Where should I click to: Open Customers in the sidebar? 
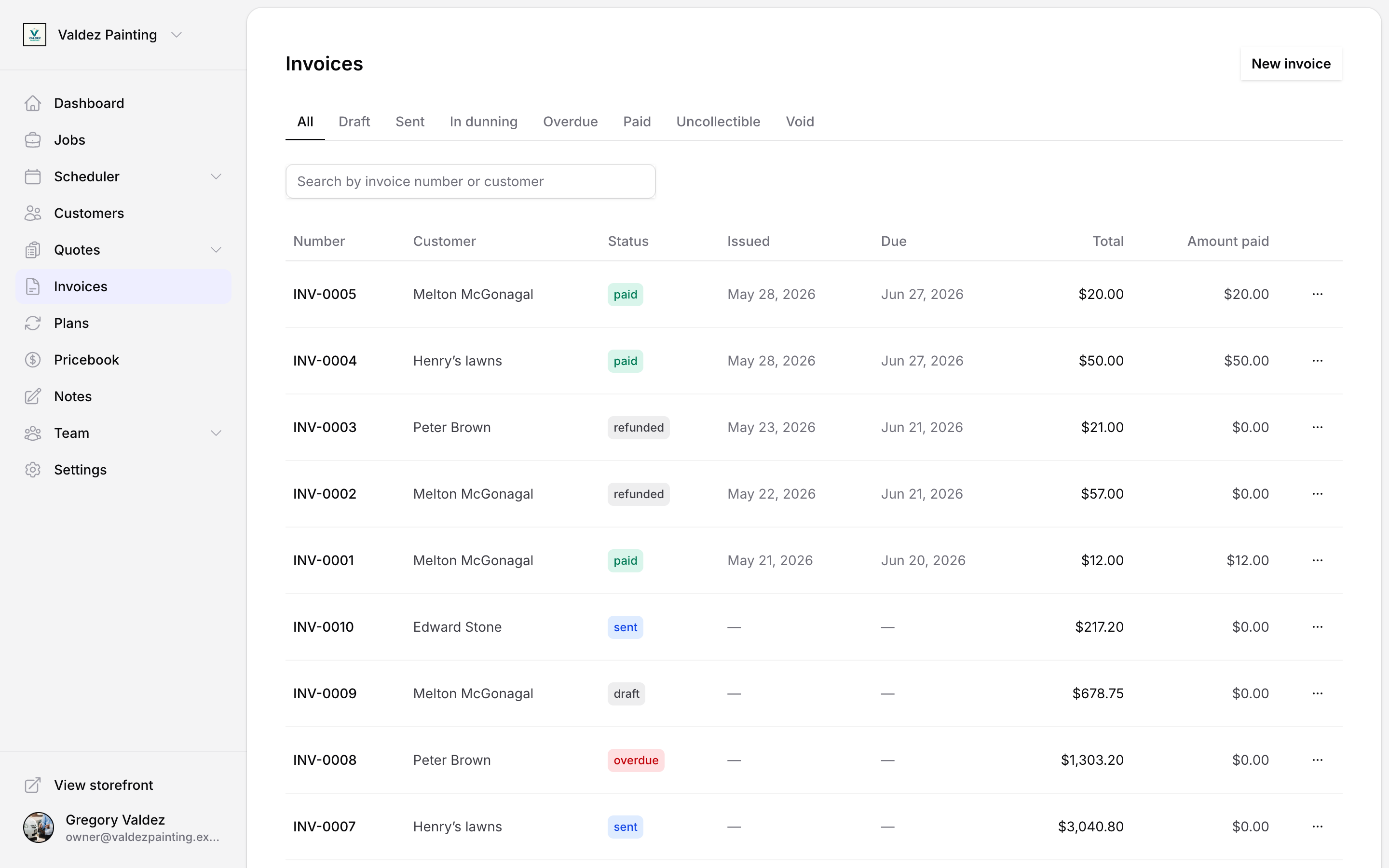tap(123, 214)
